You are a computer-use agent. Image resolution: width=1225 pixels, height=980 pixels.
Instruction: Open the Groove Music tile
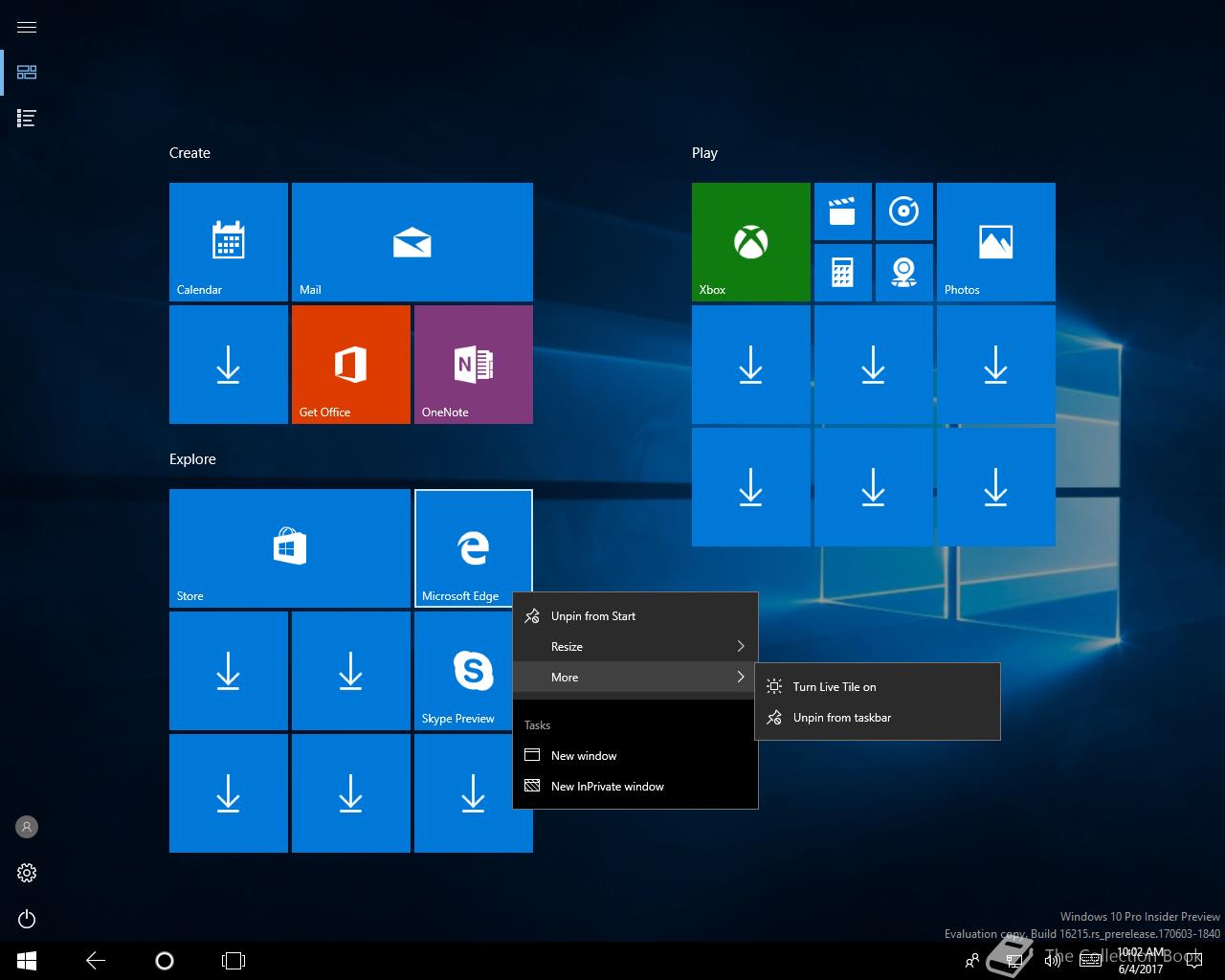[904, 212]
